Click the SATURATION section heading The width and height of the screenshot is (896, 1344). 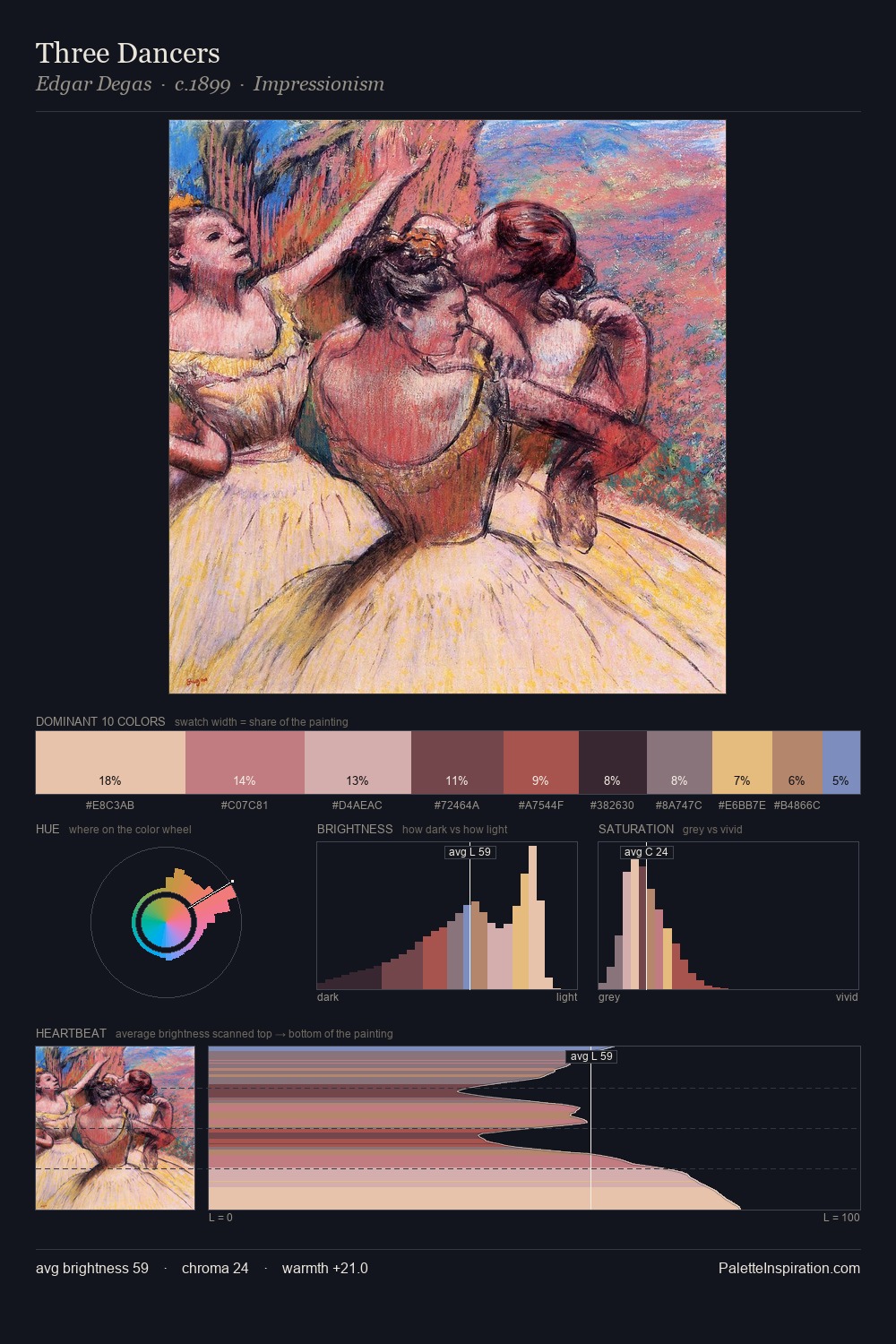click(x=636, y=829)
